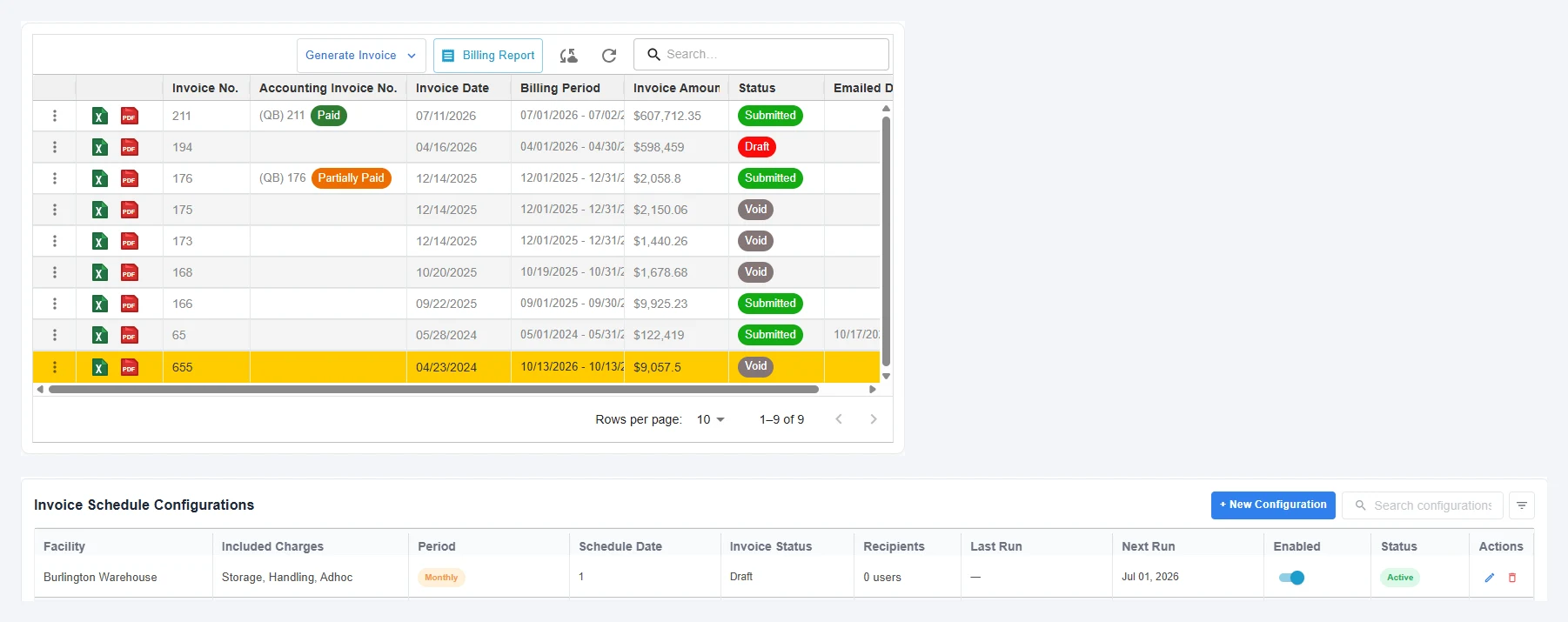This screenshot has height=622, width=1568.
Task: Click the horizontal scrollbar of invoice table
Action: pyautogui.click(x=433, y=390)
